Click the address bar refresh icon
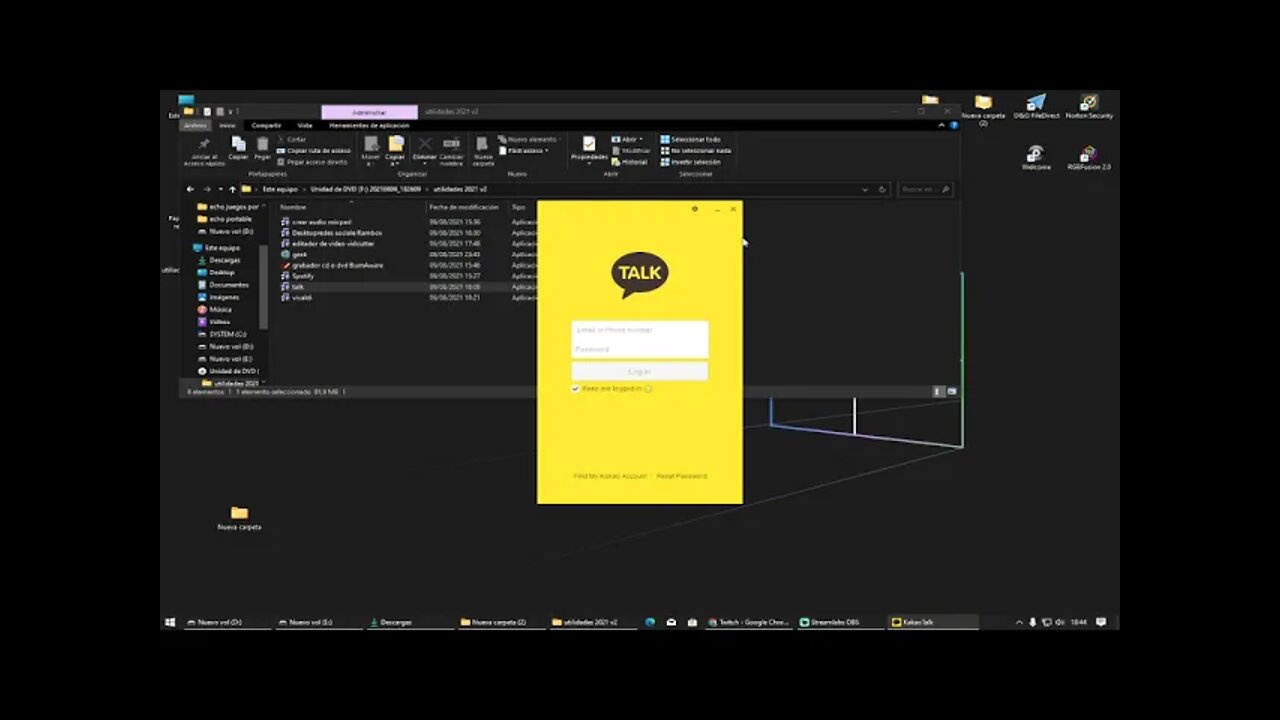This screenshot has height=720, width=1280. coord(882,189)
